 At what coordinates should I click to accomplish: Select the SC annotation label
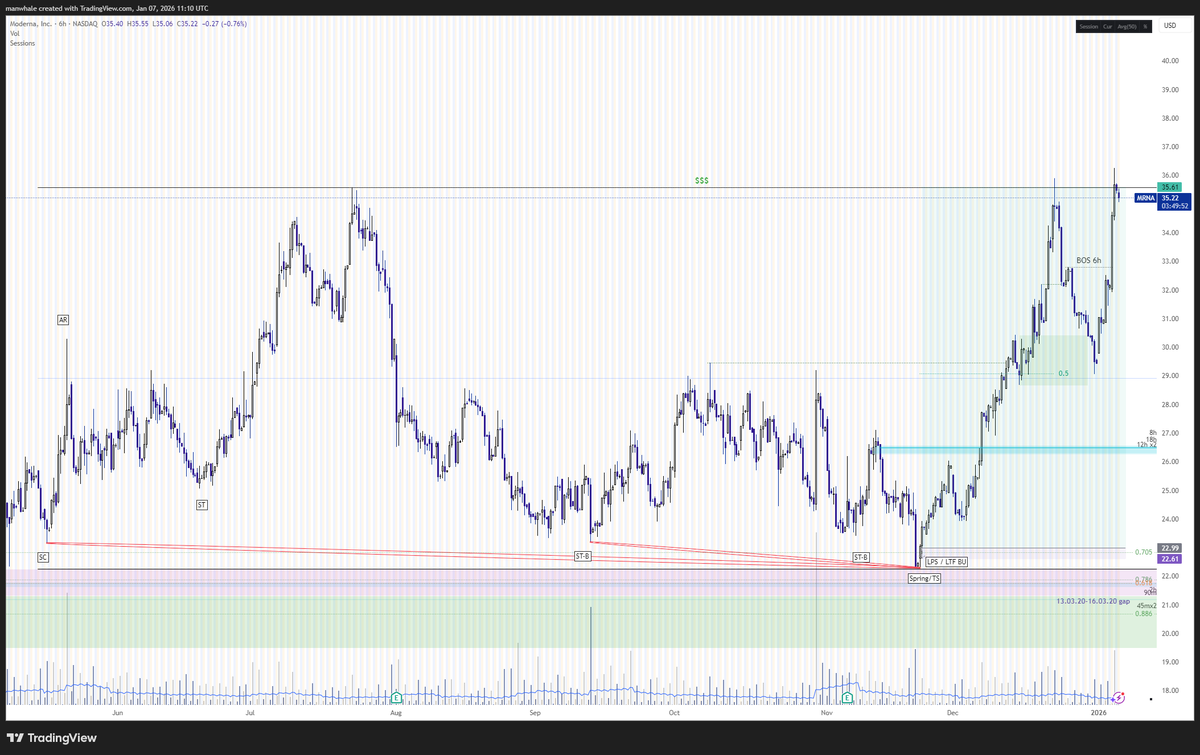point(43,555)
